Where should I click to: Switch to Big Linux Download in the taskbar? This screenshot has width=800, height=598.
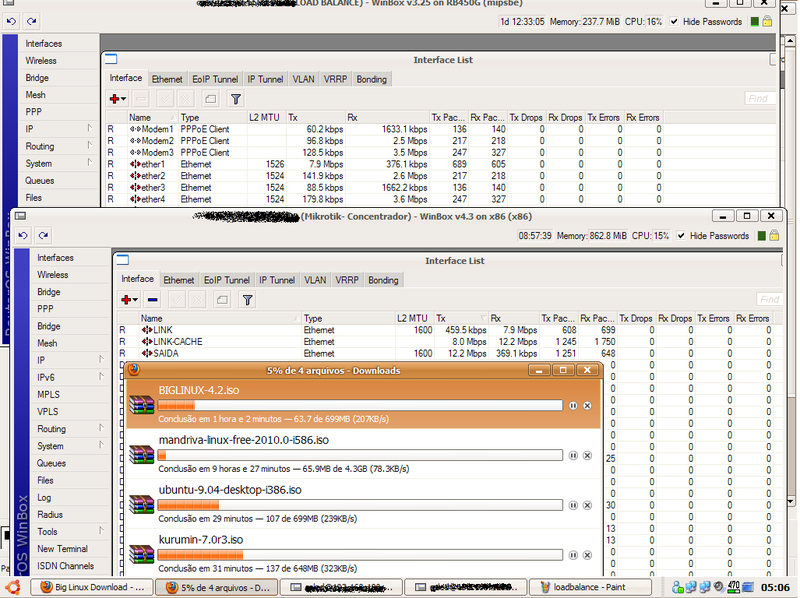[92, 587]
